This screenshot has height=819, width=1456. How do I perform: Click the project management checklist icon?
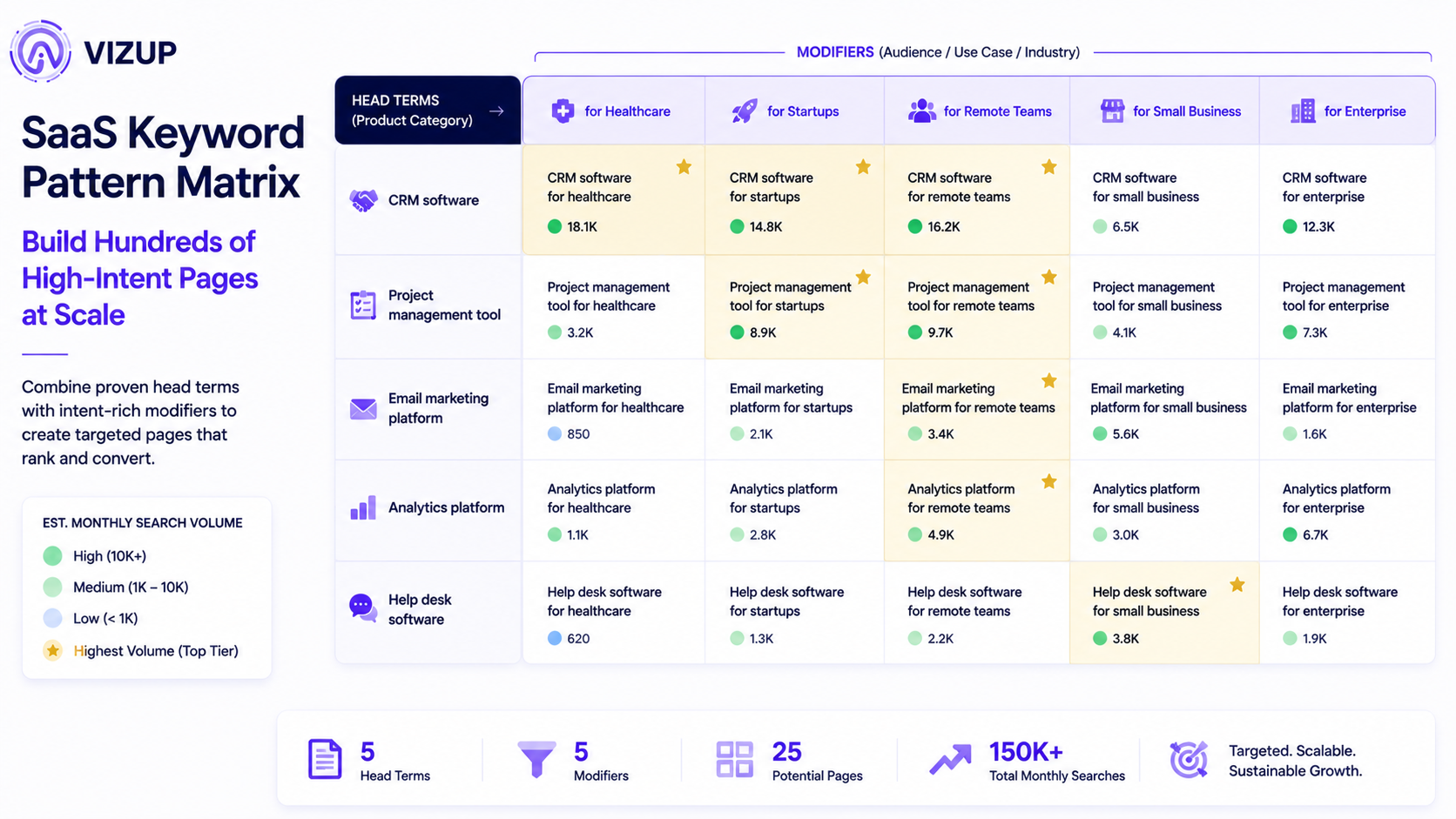pos(363,305)
